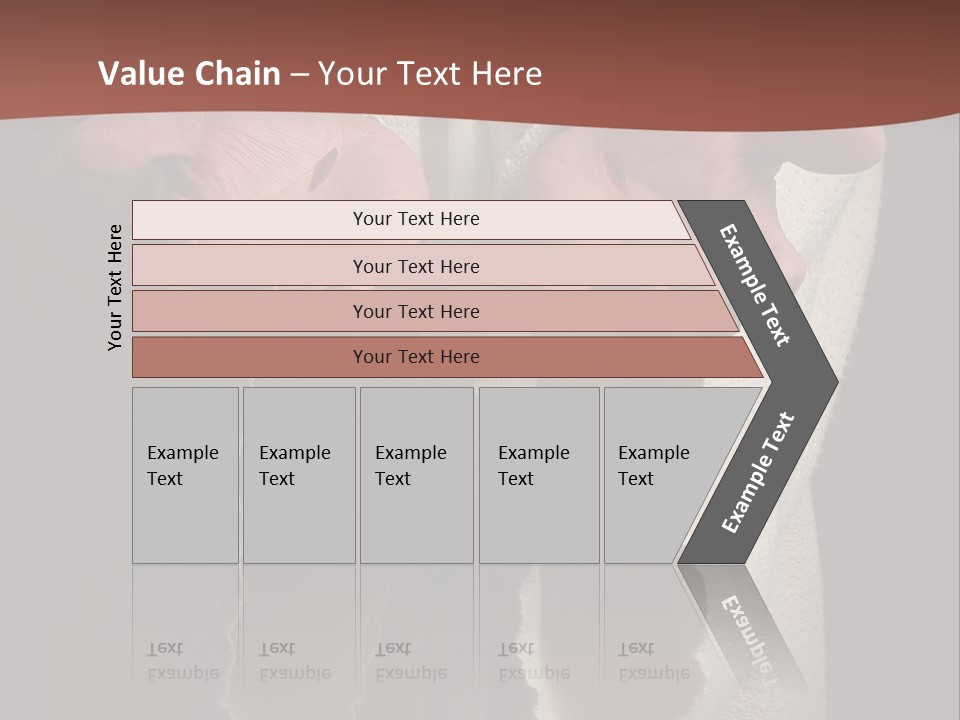Click the mirrored reflection under the first gray box

[x=185, y=640]
